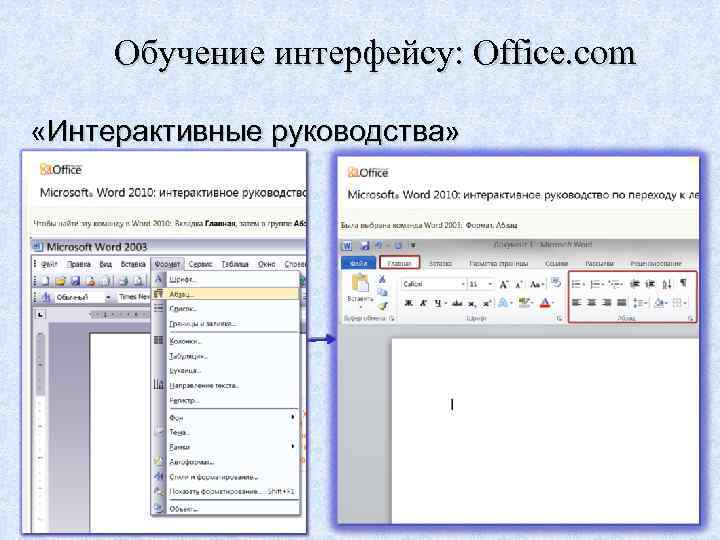
Task: Click the Multilevel list icon in ribbon
Action: [613, 284]
